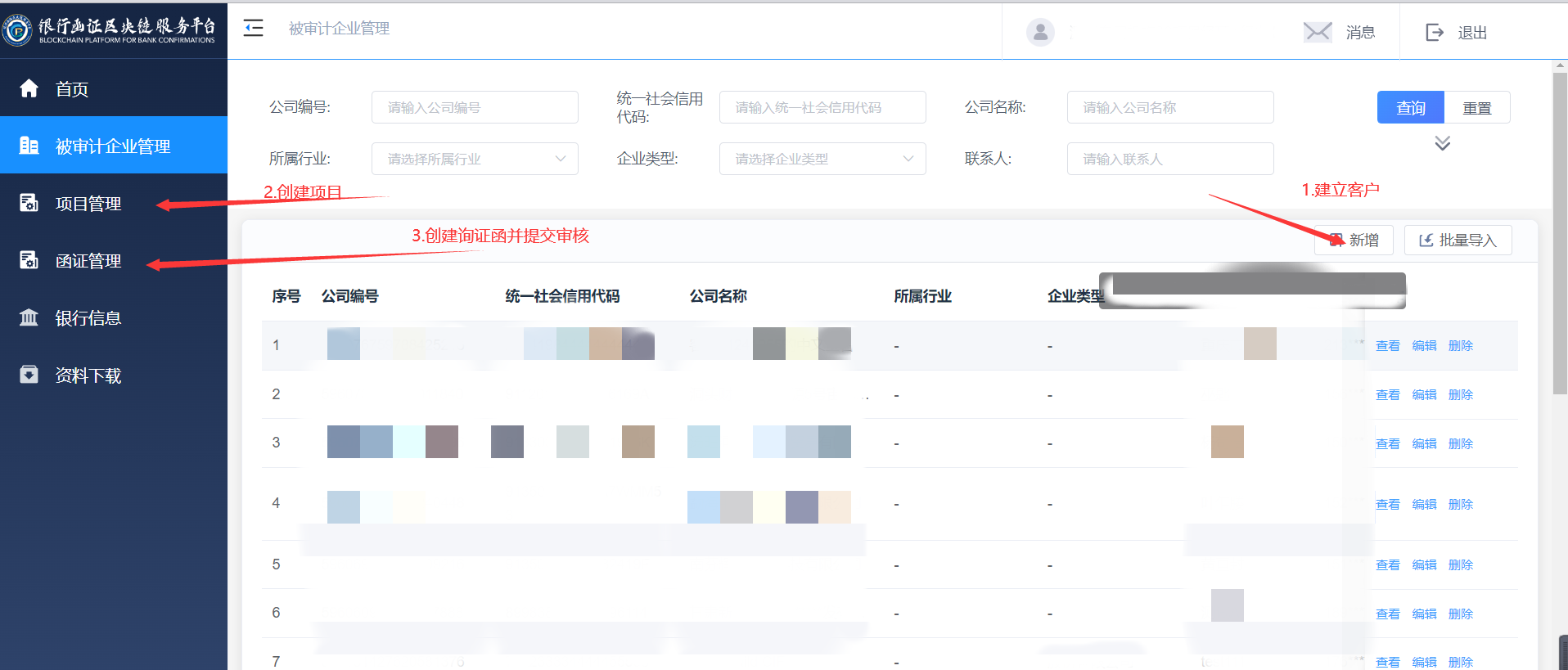Select 被审计企业管理 in the sidebar menu
The height and width of the screenshot is (670, 1568).
tap(113, 146)
